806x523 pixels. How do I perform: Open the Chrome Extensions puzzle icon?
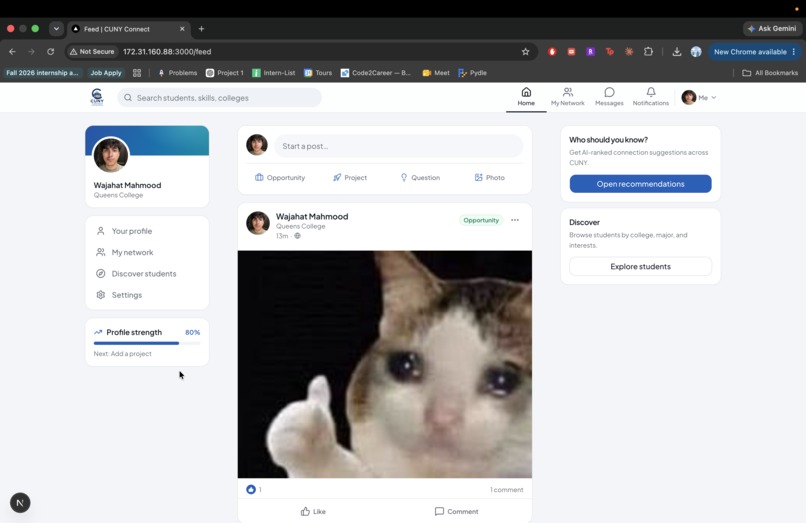pos(648,51)
